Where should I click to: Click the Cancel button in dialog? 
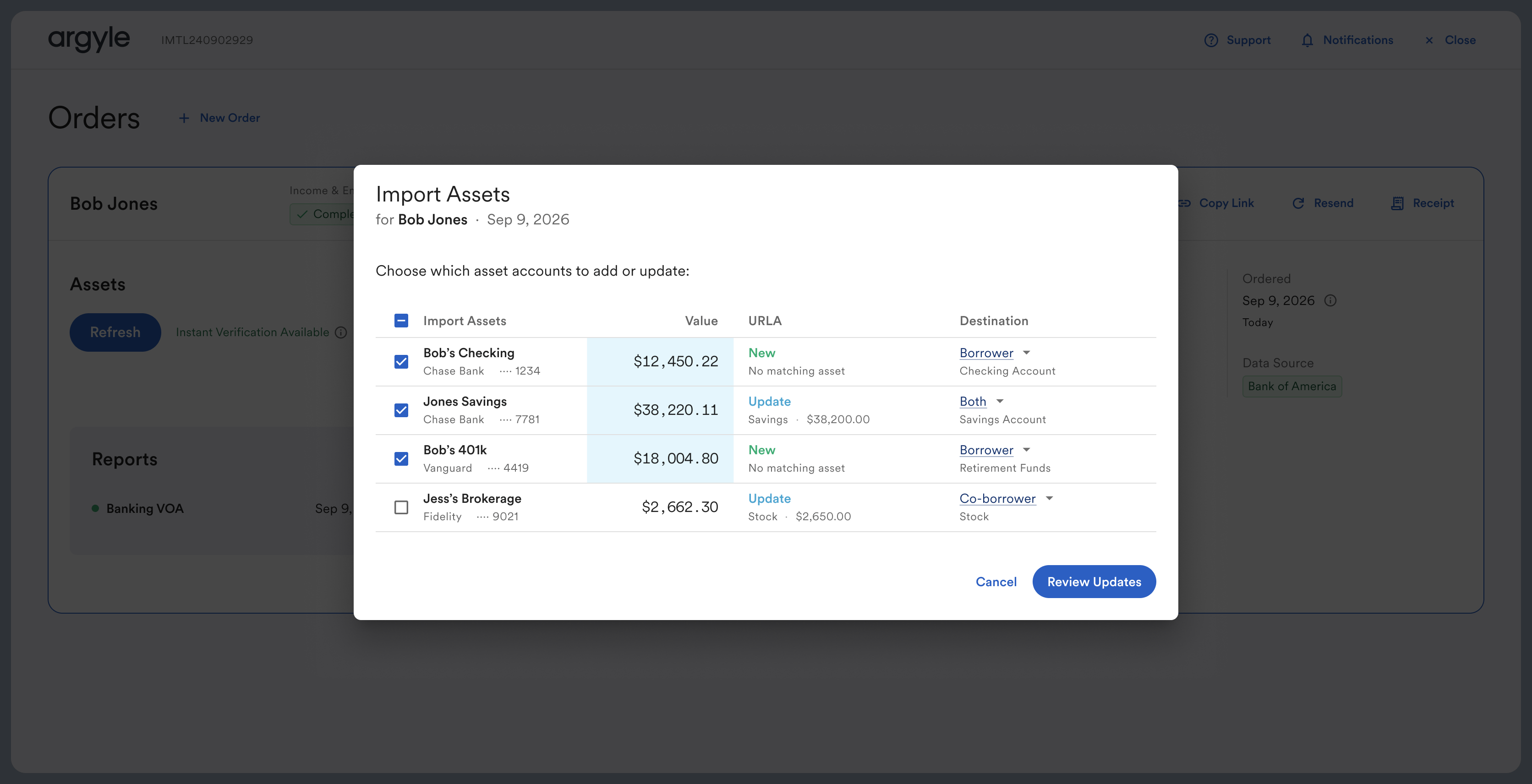(x=996, y=582)
